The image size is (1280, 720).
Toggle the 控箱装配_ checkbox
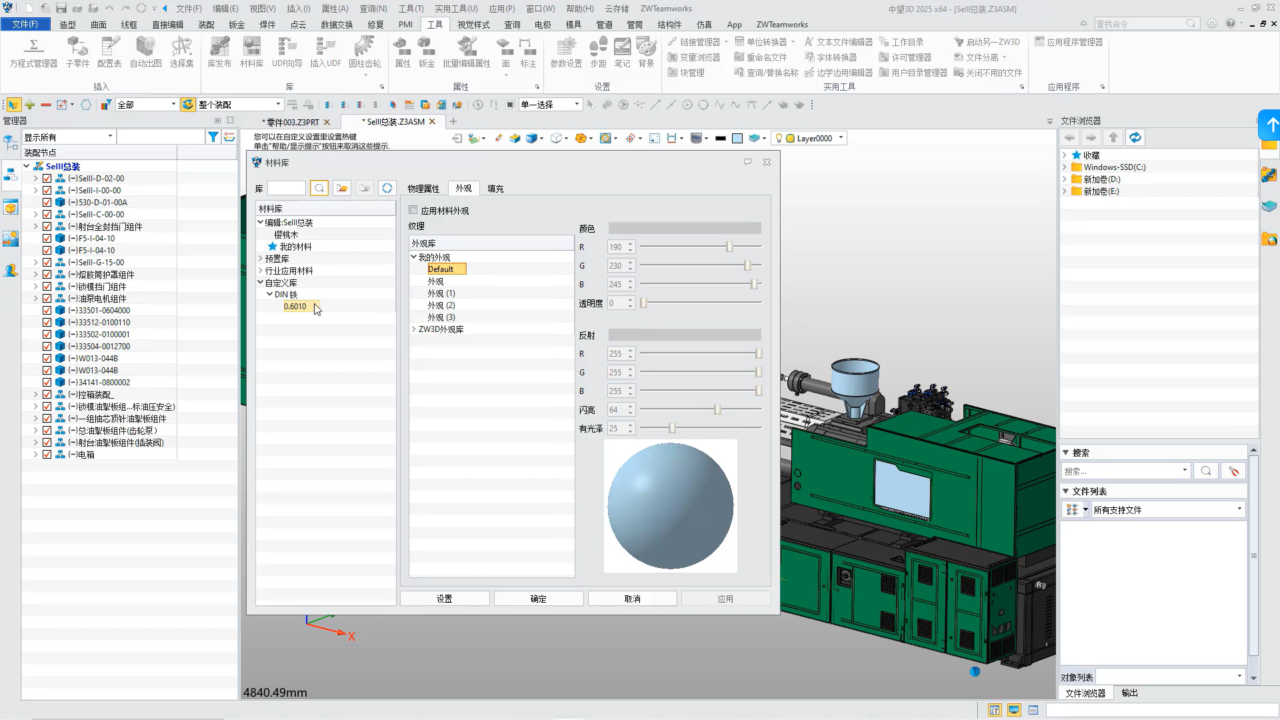point(47,394)
